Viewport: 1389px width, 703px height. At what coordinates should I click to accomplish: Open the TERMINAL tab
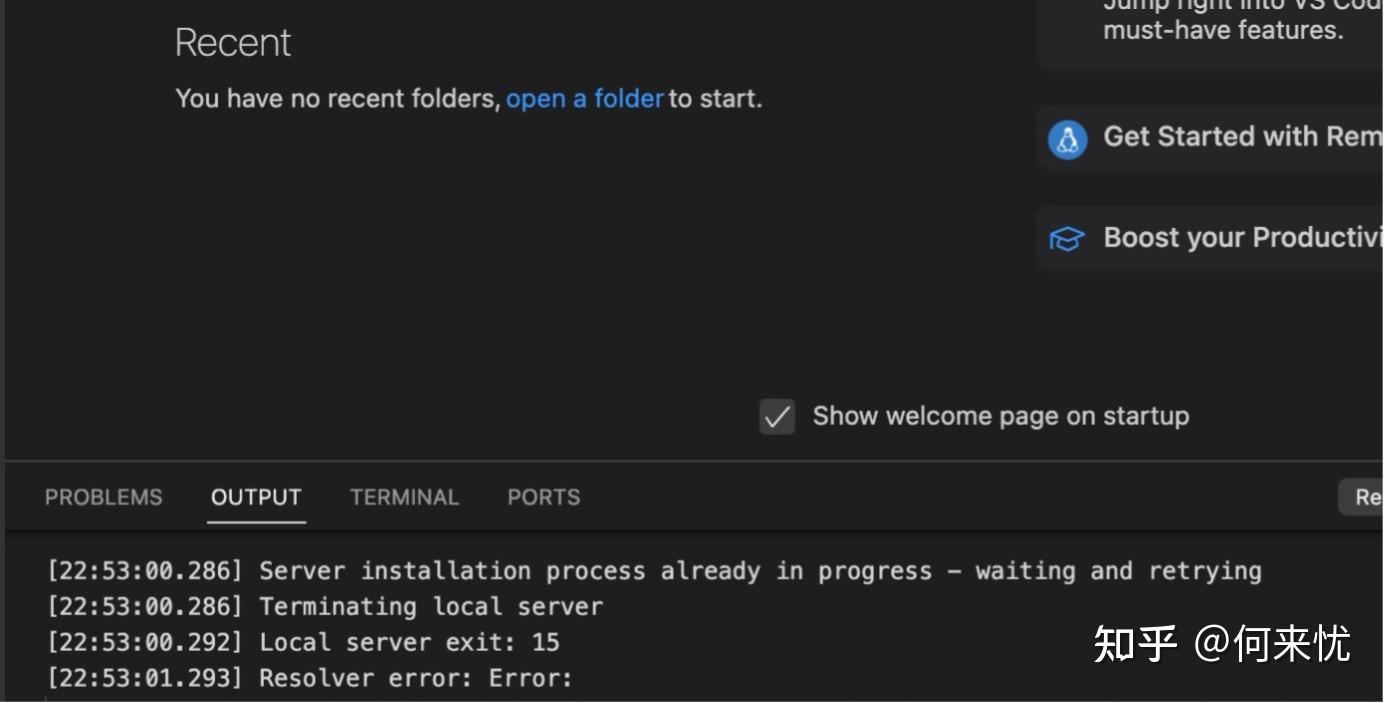coord(404,497)
